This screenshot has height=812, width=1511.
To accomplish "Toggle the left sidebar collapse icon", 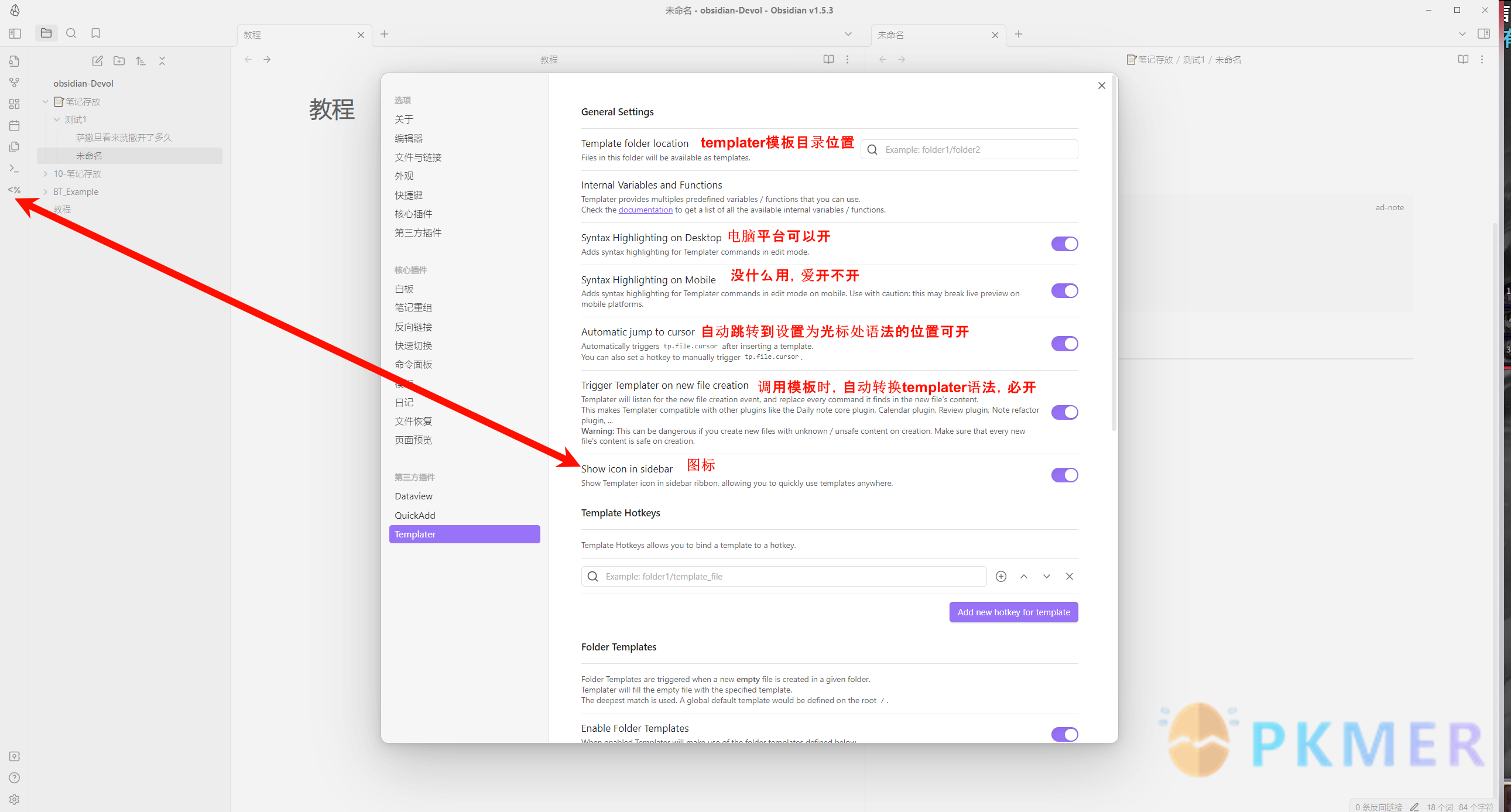I will pos(15,33).
